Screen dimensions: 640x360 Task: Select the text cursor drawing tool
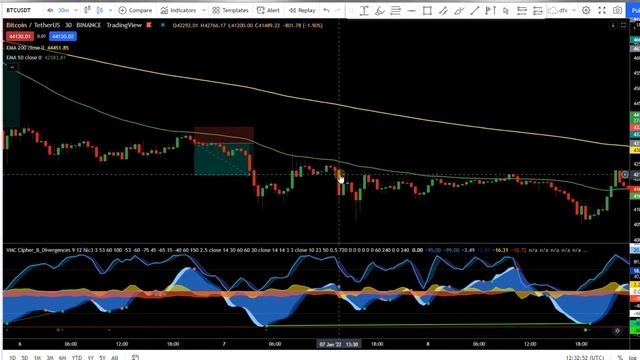[x=364, y=11]
